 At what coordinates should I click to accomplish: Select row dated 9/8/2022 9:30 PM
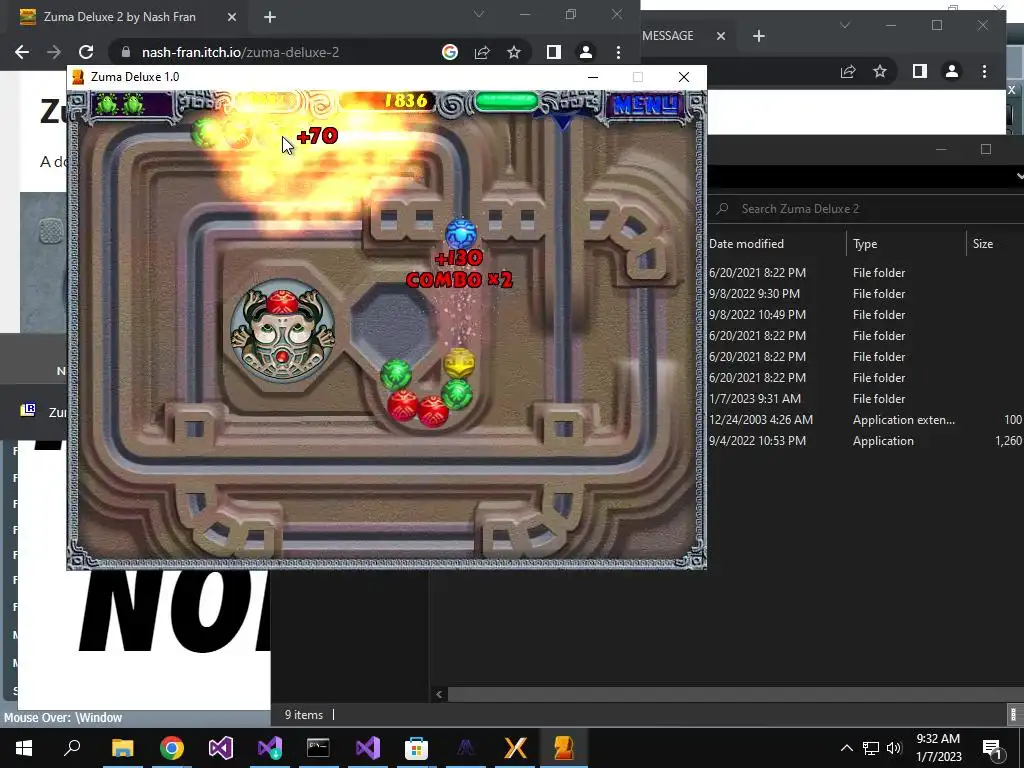866,294
